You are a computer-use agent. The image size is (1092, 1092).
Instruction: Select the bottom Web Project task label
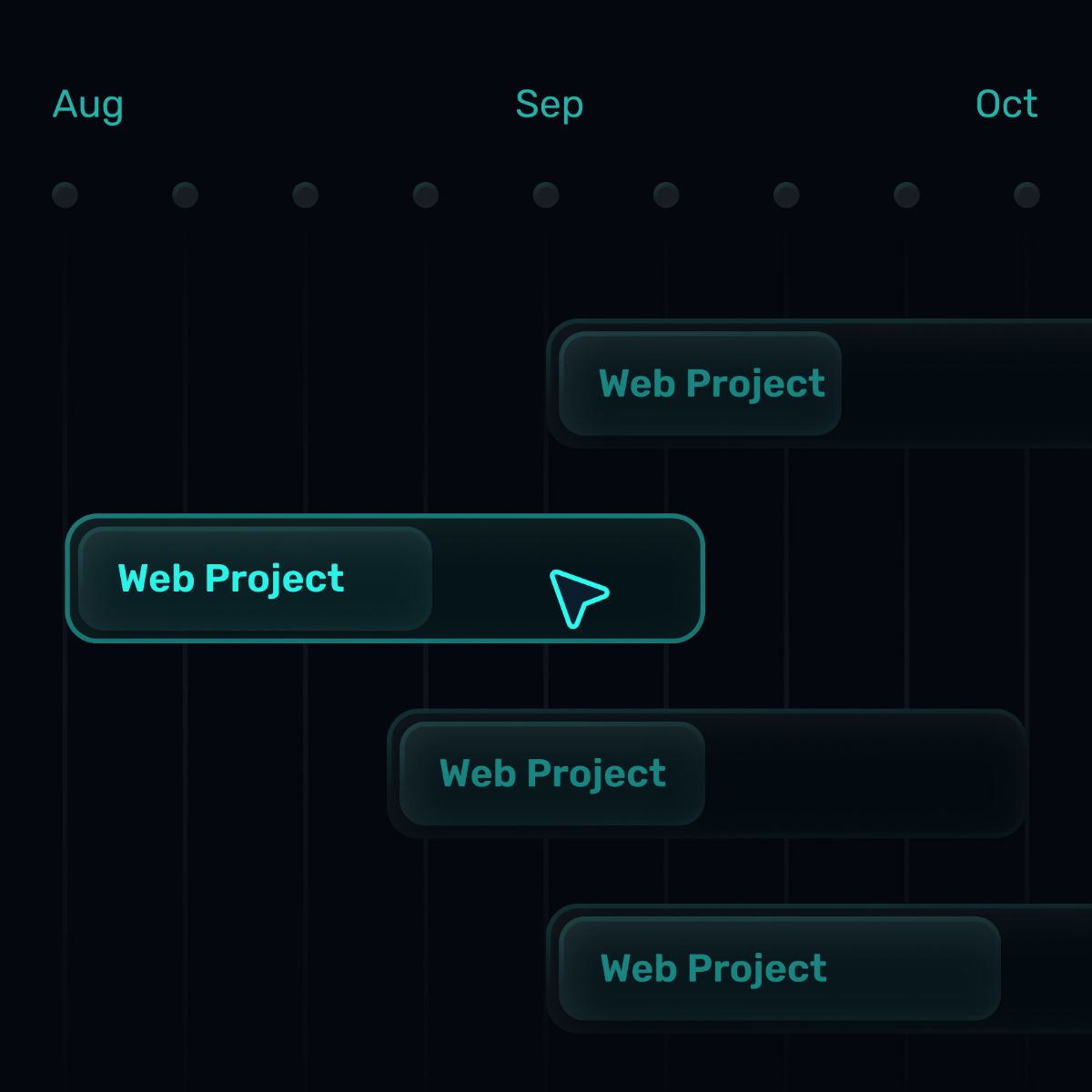[713, 968]
